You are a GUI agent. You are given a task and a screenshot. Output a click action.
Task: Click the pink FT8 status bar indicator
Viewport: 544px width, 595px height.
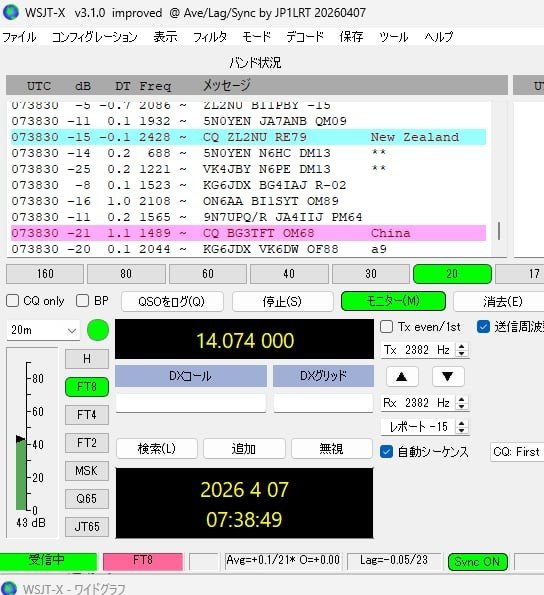[x=143, y=561]
